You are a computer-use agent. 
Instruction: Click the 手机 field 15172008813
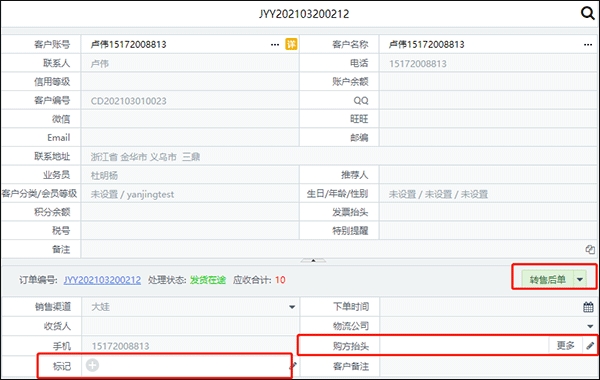point(191,346)
